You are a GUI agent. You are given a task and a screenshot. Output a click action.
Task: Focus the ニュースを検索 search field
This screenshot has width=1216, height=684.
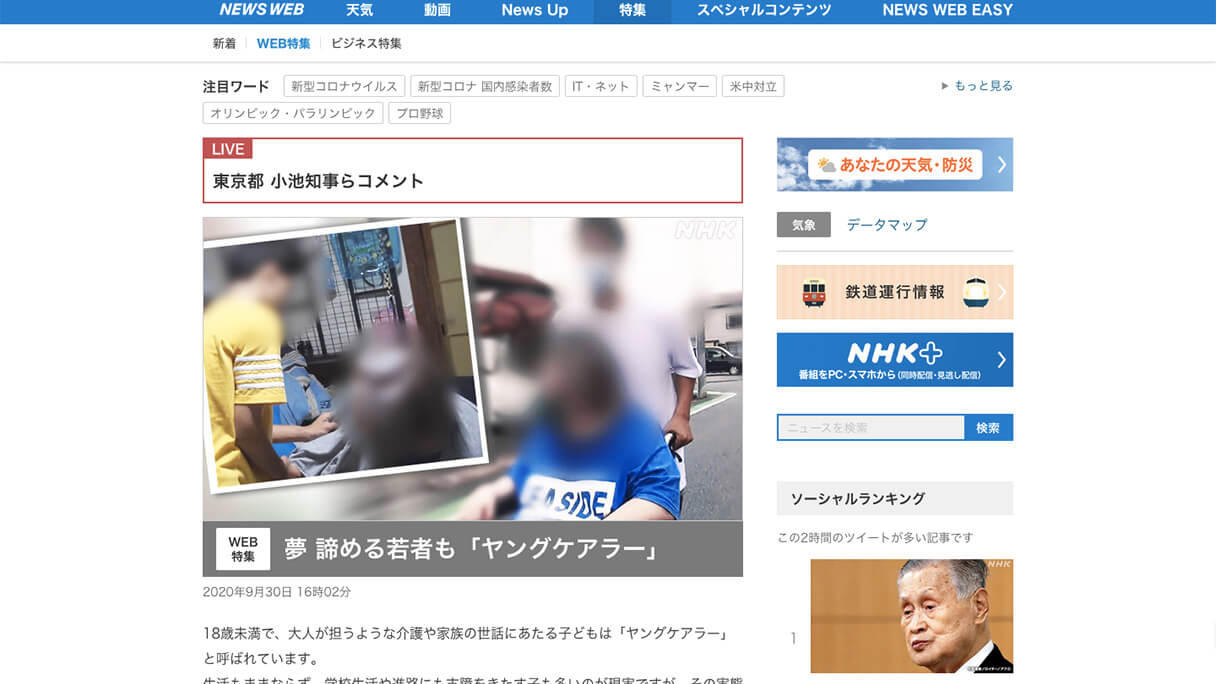[871, 427]
